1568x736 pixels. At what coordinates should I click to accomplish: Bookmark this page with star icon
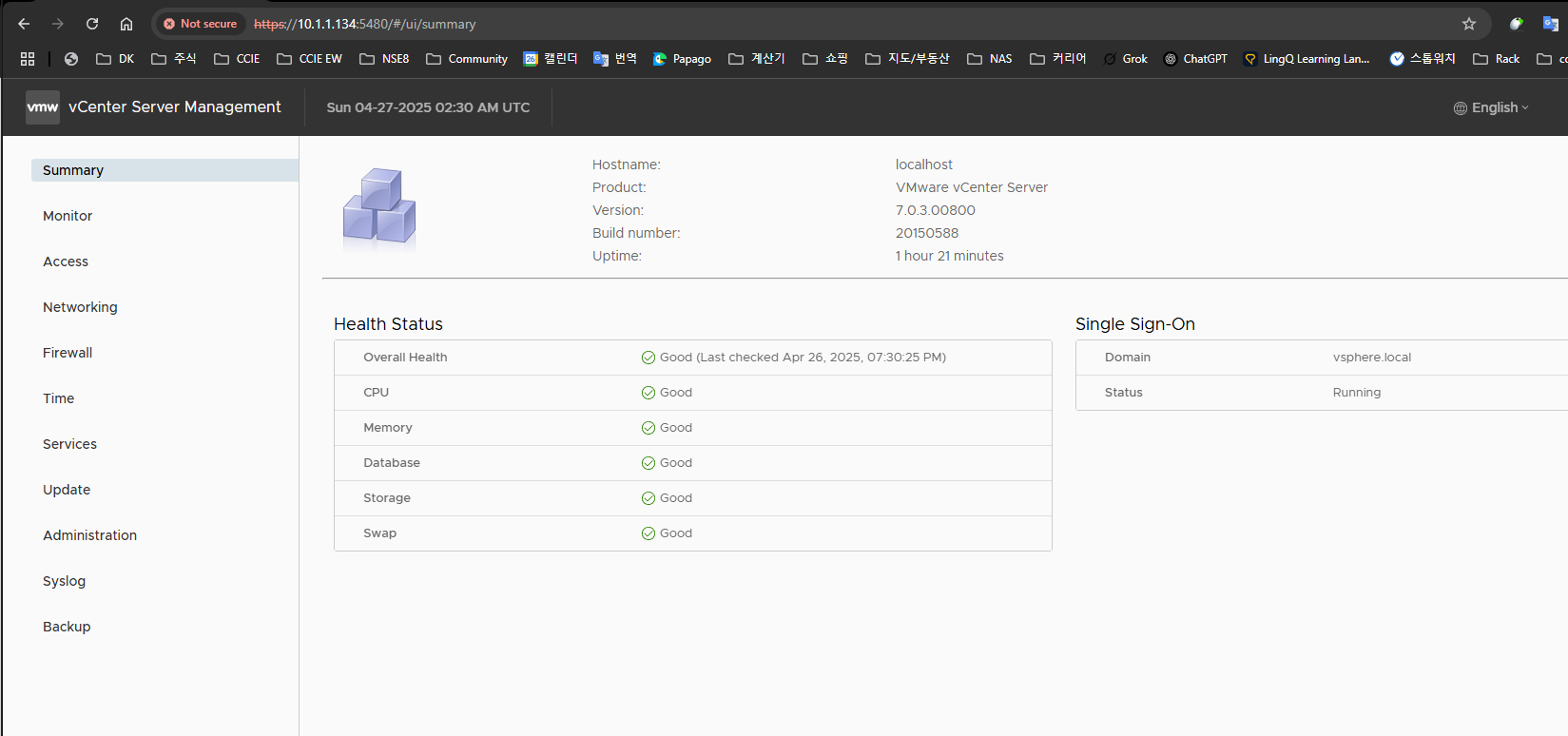(1469, 24)
